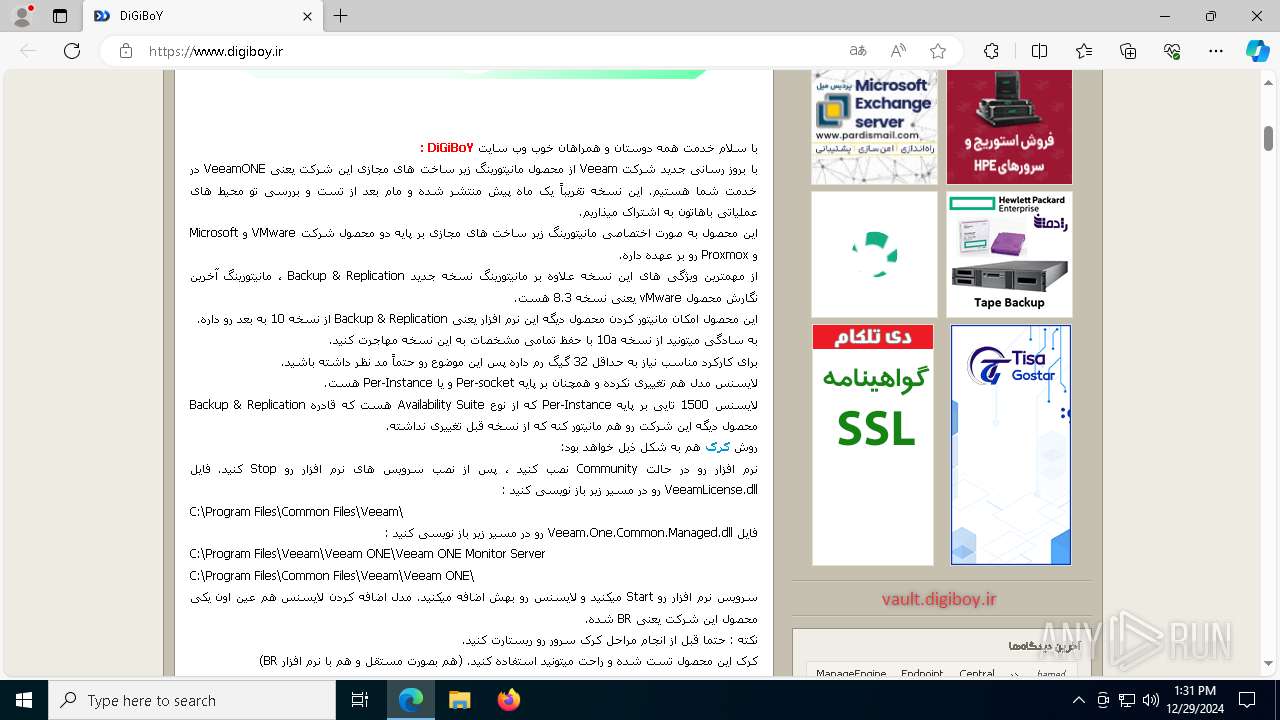Viewport: 1280px width, 720px height.
Task: Open the Tape Backup ad banner
Action: pos(1009,254)
